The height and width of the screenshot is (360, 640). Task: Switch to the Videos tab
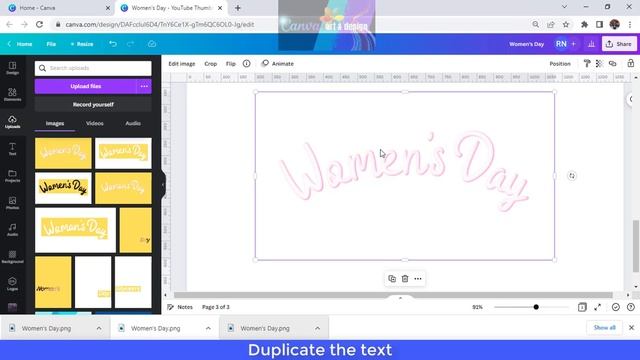click(x=95, y=123)
